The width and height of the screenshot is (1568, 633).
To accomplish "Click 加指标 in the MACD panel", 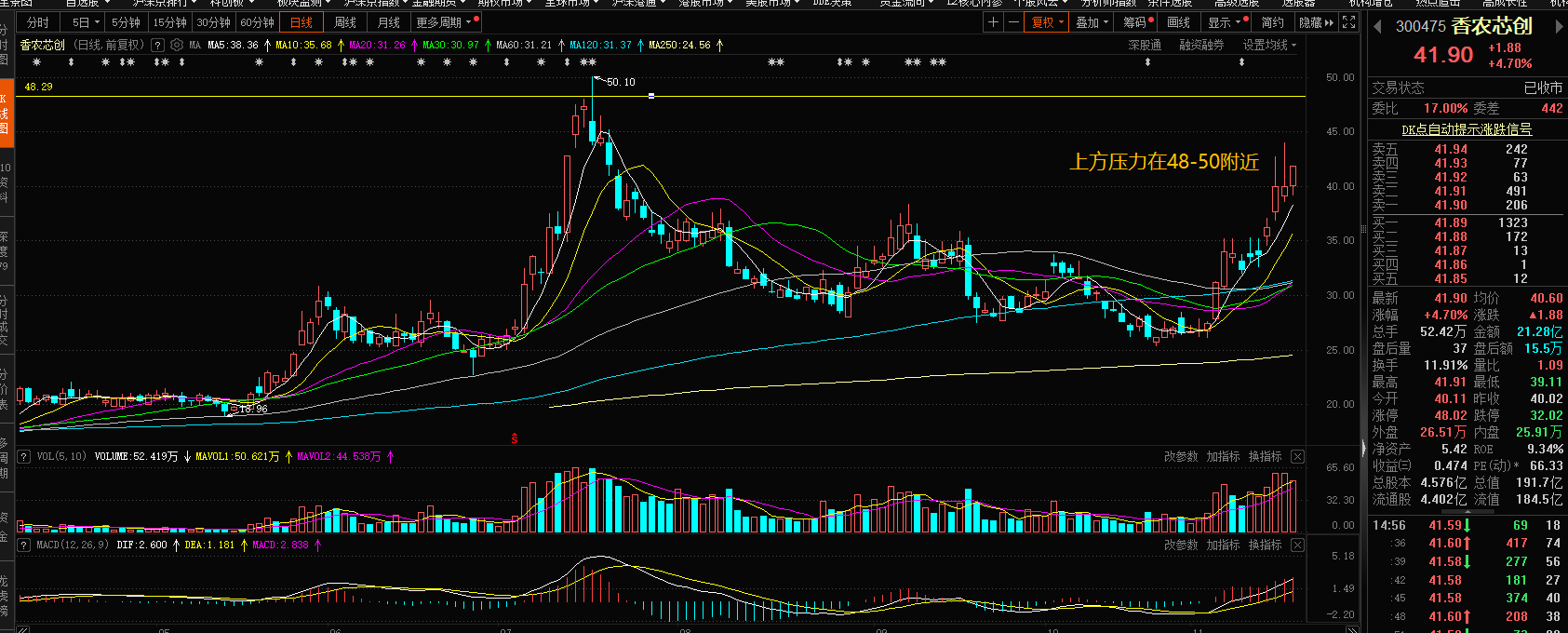I will (x=1223, y=545).
